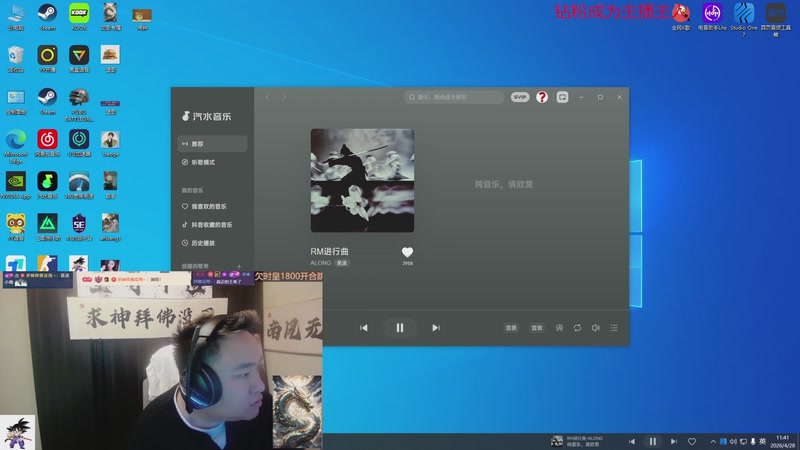Open the burger image desktop icon
Image resolution: width=800 pixels, height=450 pixels.
coord(110,59)
